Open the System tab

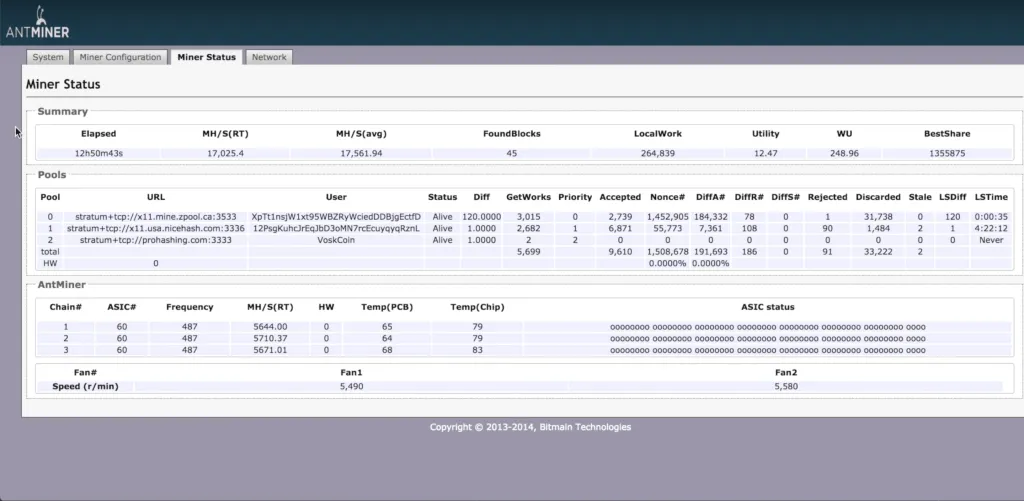click(x=48, y=57)
